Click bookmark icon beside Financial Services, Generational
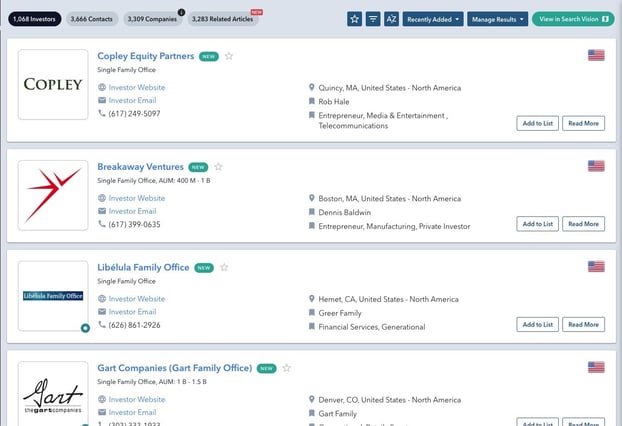 [x=312, y=326]
